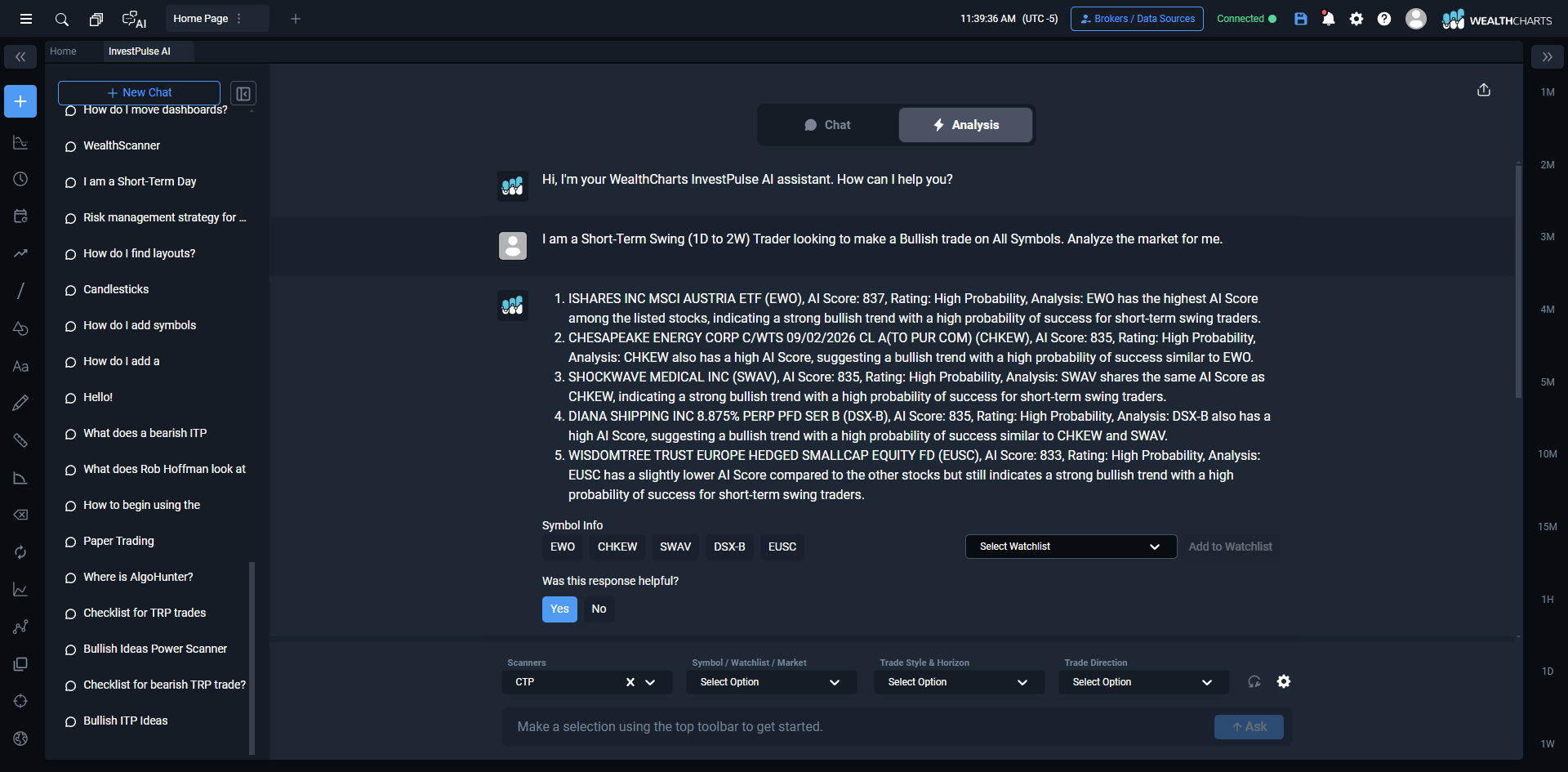Open the hamburger main menu
Screen dimensions: 1568x772
(26, 19)
